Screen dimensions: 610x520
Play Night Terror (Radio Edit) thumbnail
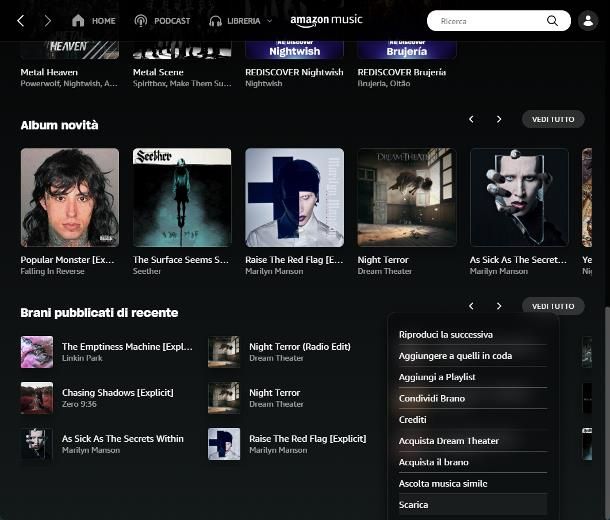click(x=224, y=352)
